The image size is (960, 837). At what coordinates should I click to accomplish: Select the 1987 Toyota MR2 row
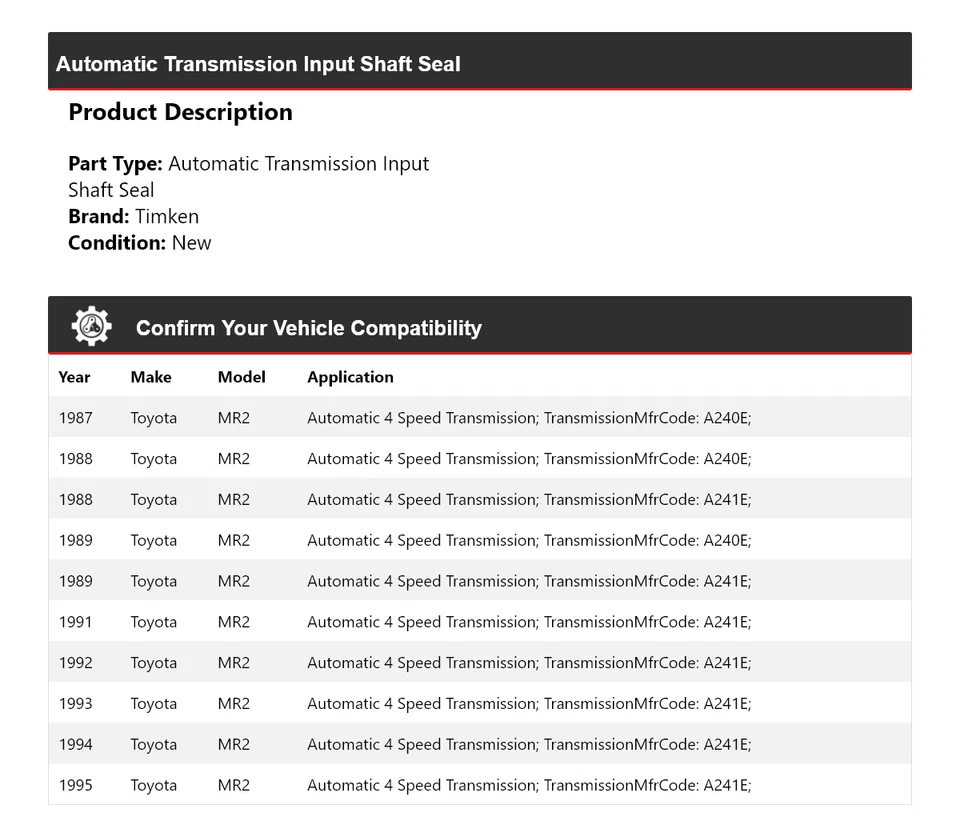pyautogui.click(x=479, y=418)
